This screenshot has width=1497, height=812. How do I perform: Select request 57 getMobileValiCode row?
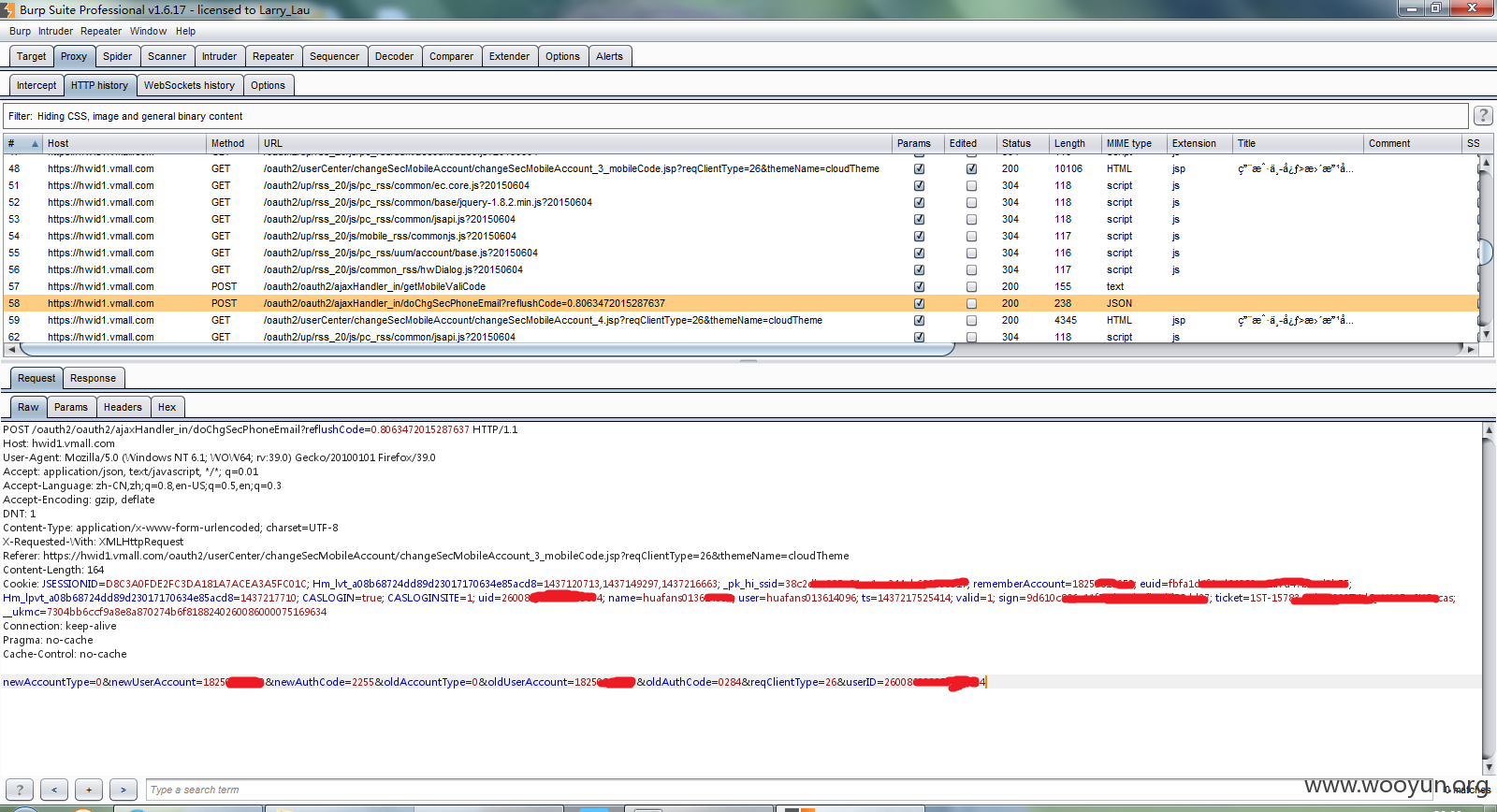[739, 286]
